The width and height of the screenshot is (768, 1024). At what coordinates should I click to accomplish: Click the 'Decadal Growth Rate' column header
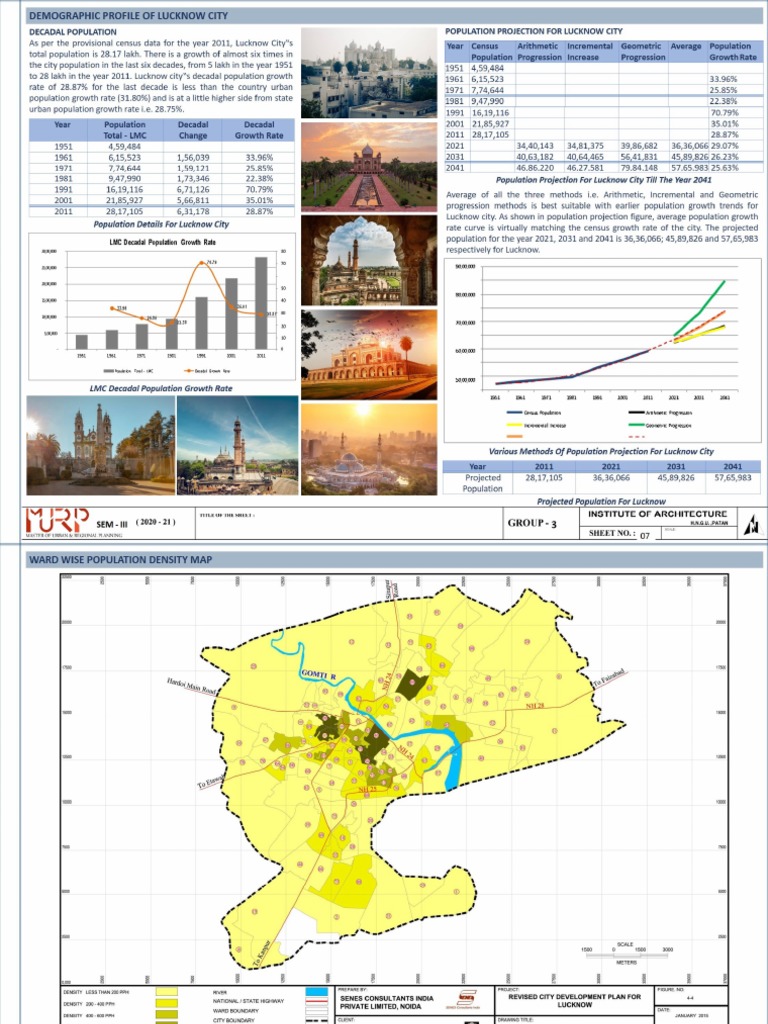tap(259, 130)
